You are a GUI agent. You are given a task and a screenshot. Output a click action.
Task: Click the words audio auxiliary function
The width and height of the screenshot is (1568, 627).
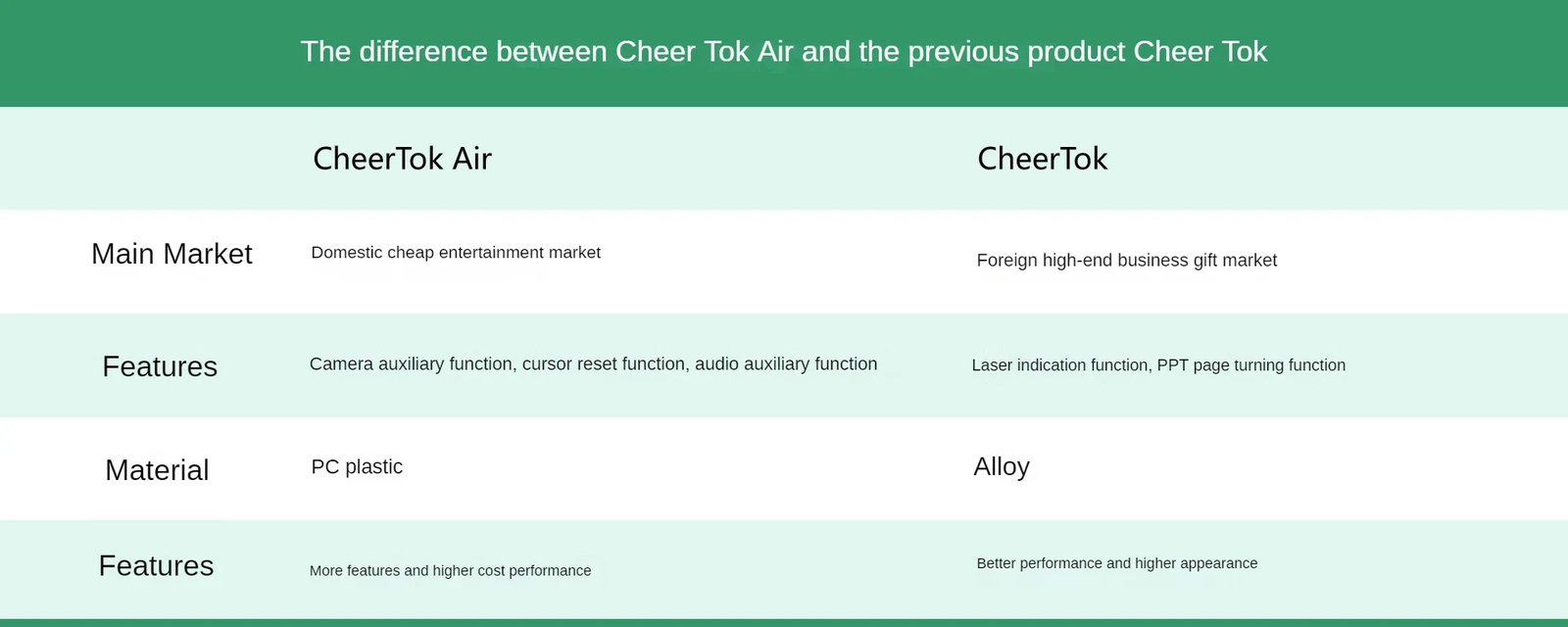[786, 364]
